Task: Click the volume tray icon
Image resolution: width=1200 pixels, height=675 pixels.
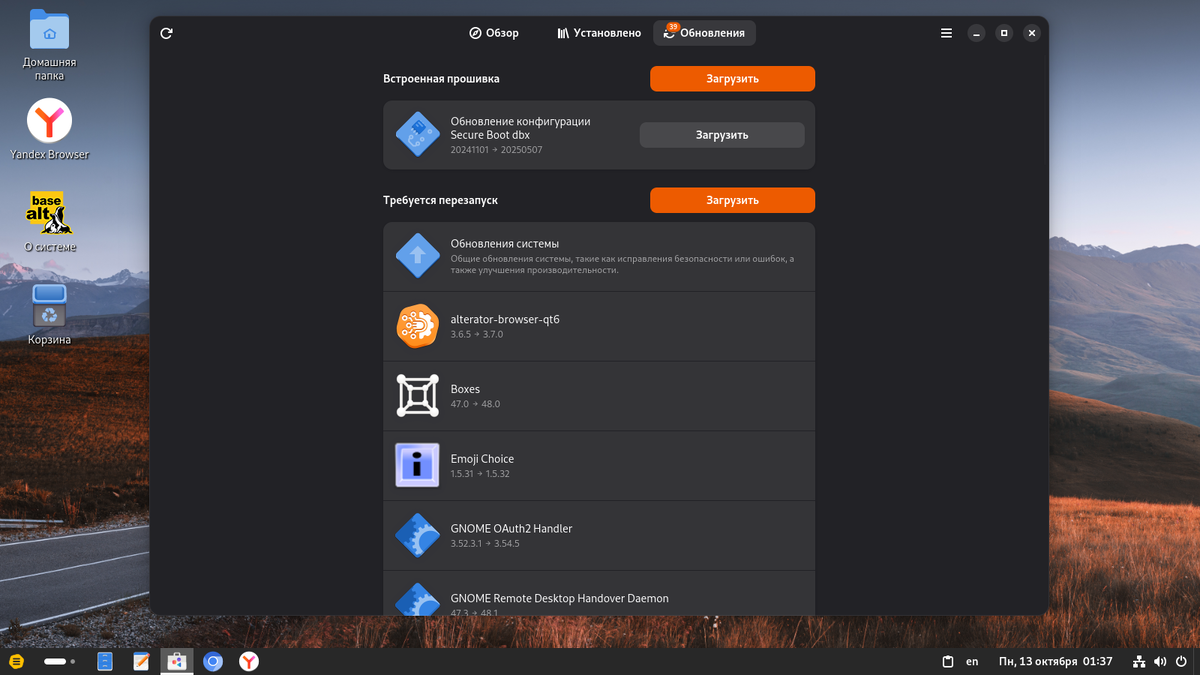Action: [1160, 662]
